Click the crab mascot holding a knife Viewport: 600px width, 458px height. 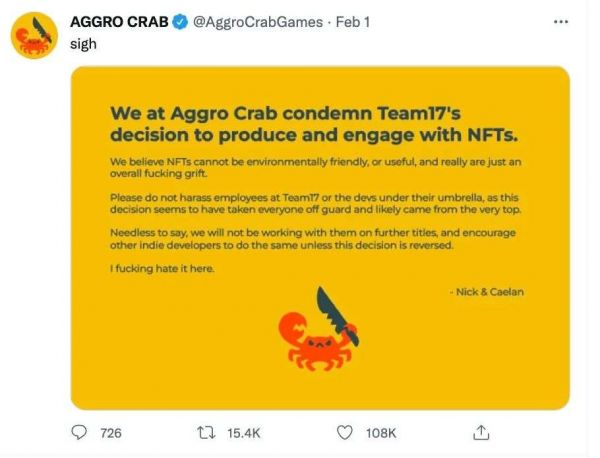coord(316,333)
